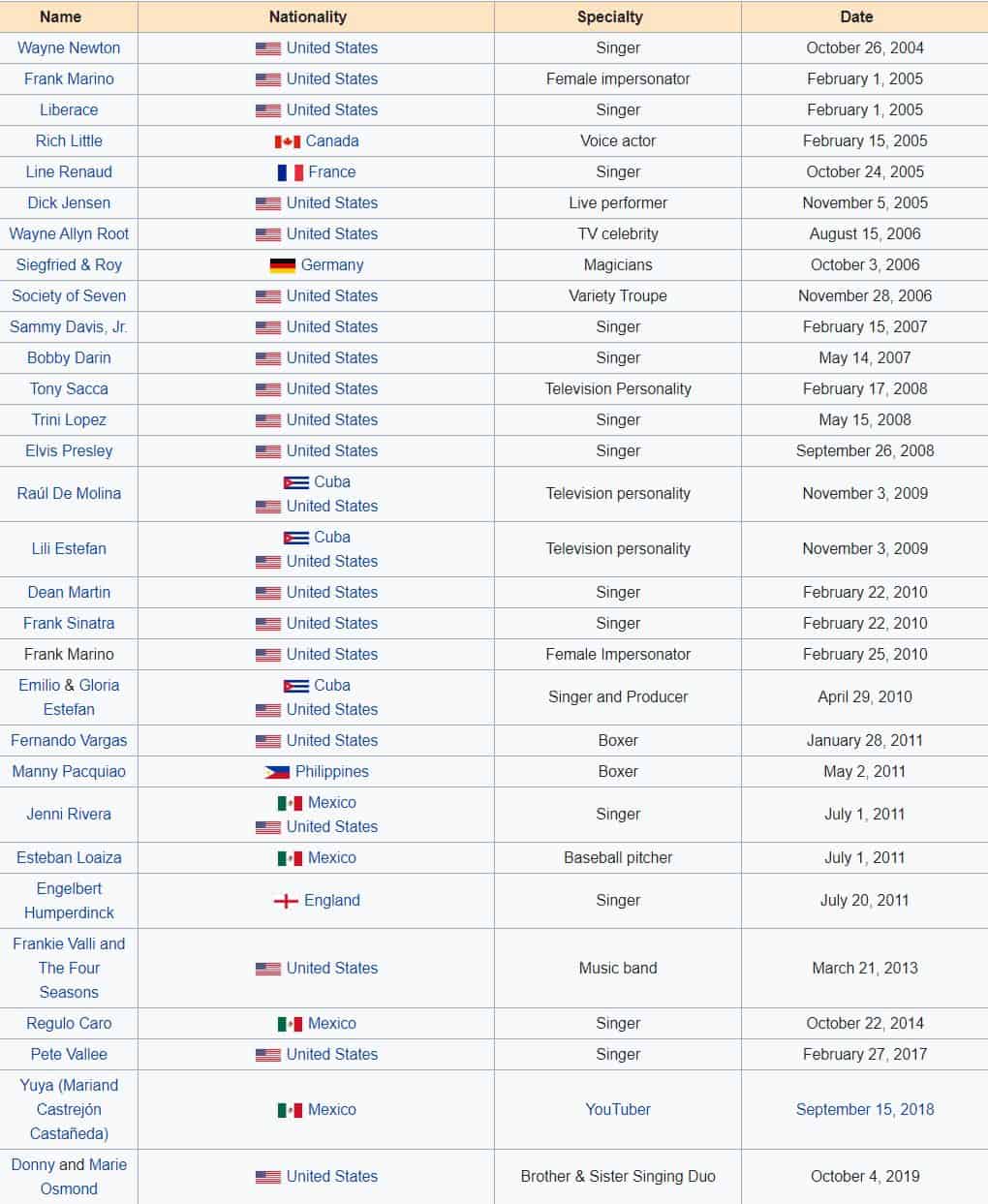This screenshot has height=1204, width=988.
Task: Open the Philippines country link
Action: click(x=332, y=771)
